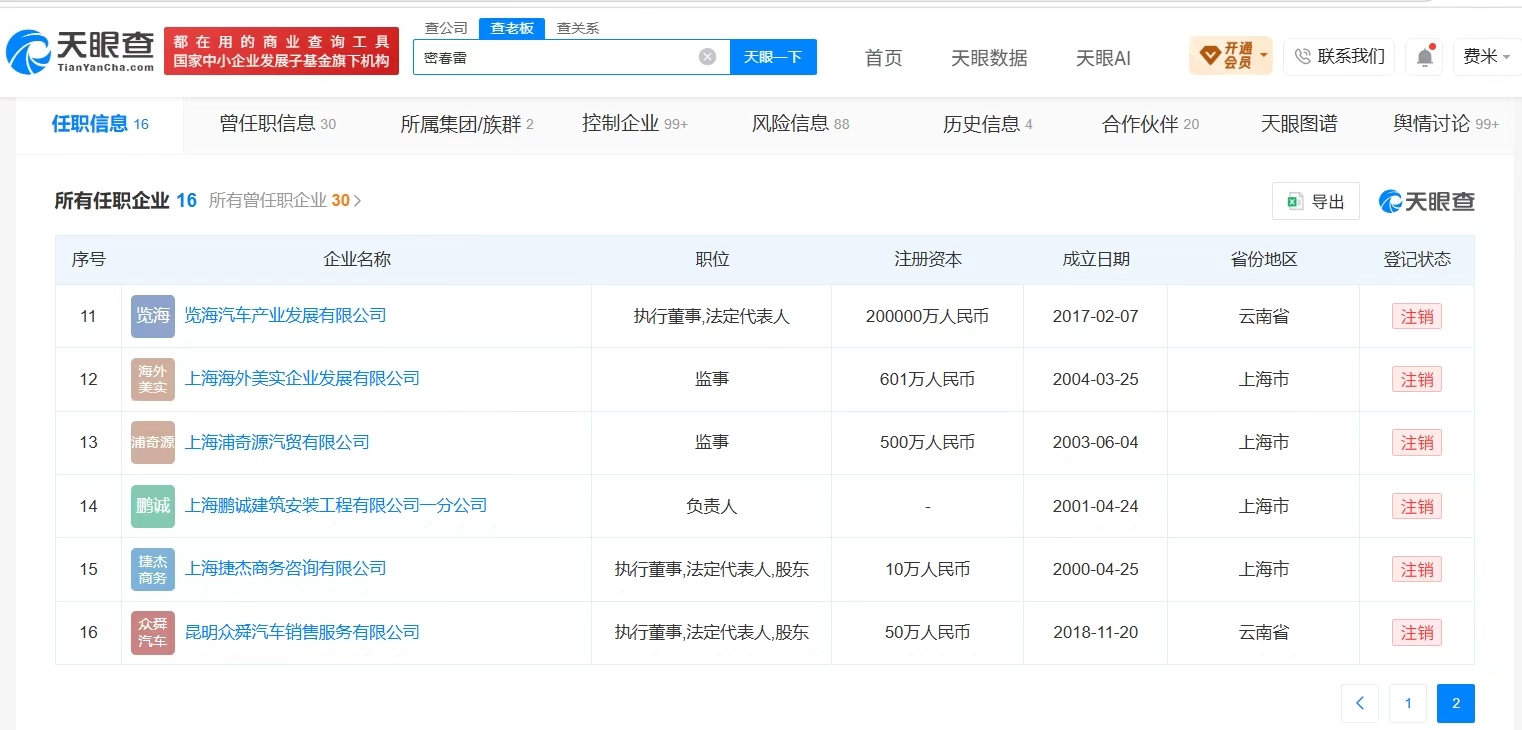Click the 览海 company logo thumbnail

(153, 316)
